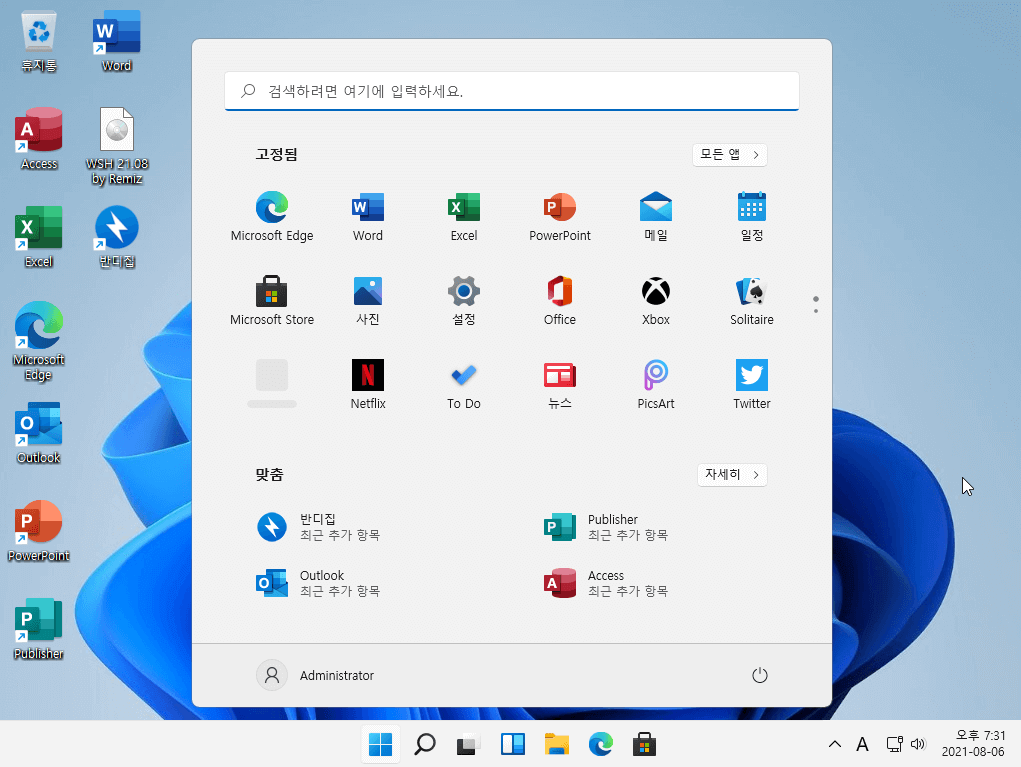Open Microsoft Edge from pinned apps
The width and height of the screenshot is (1021, 767).
pyautogui.click(x=272, y=216)
